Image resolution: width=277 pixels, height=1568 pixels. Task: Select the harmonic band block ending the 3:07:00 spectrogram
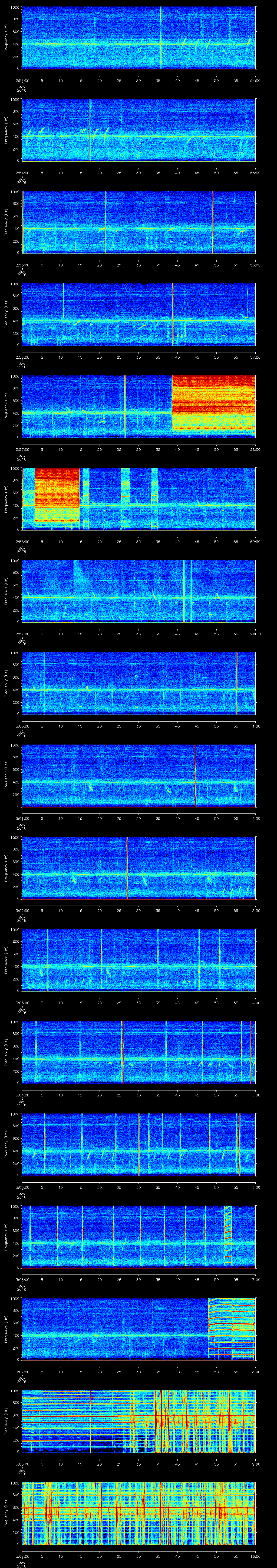232,1329
